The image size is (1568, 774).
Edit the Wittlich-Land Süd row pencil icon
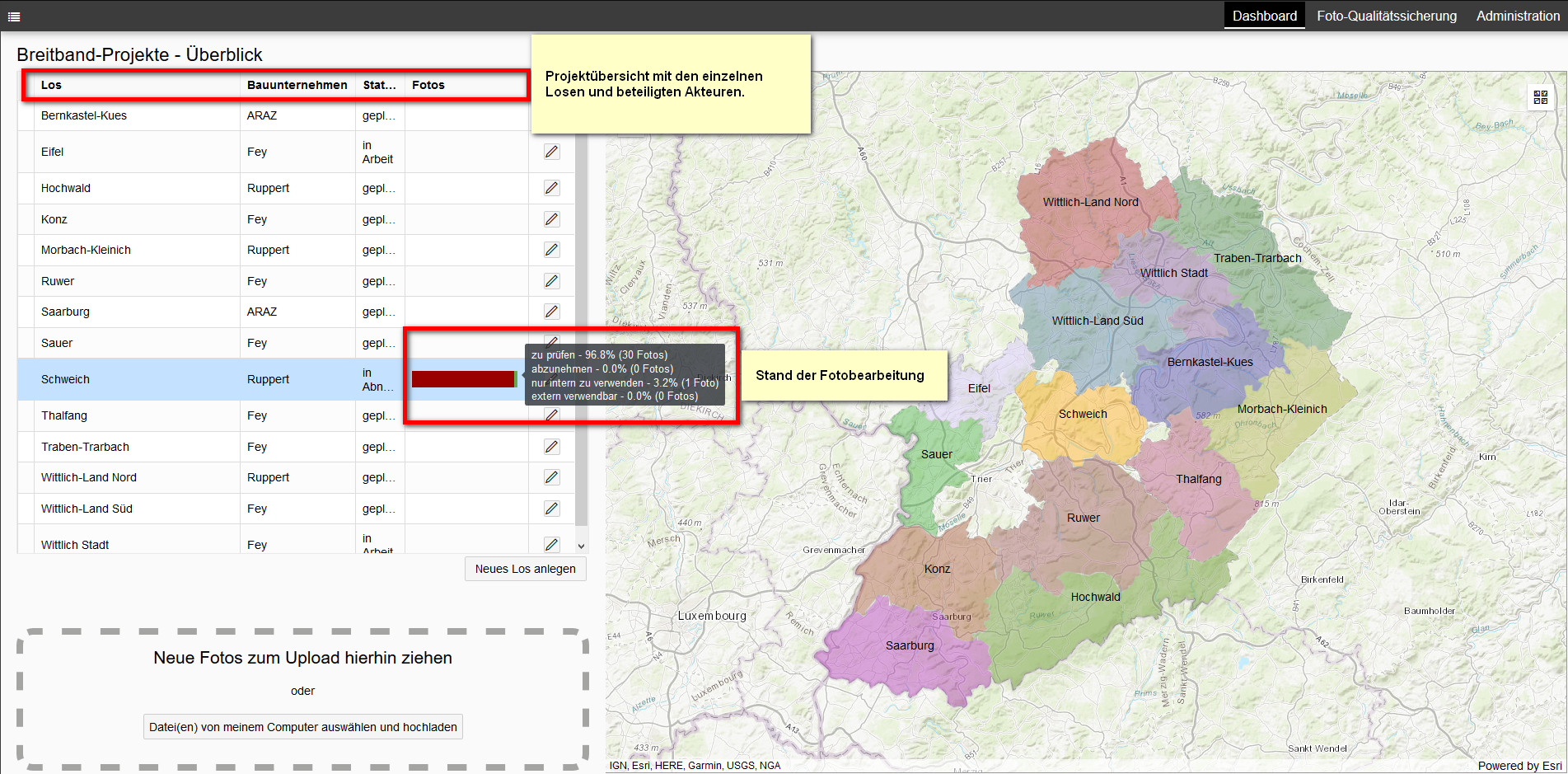click(552, 509)
